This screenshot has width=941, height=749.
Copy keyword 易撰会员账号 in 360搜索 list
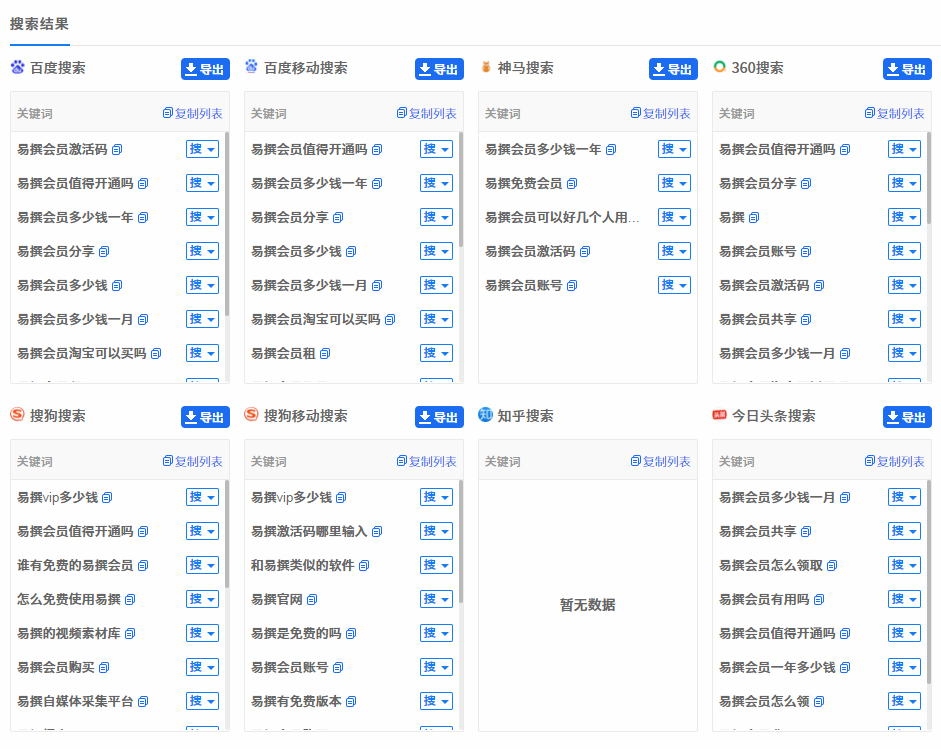[x=806, y=251]
